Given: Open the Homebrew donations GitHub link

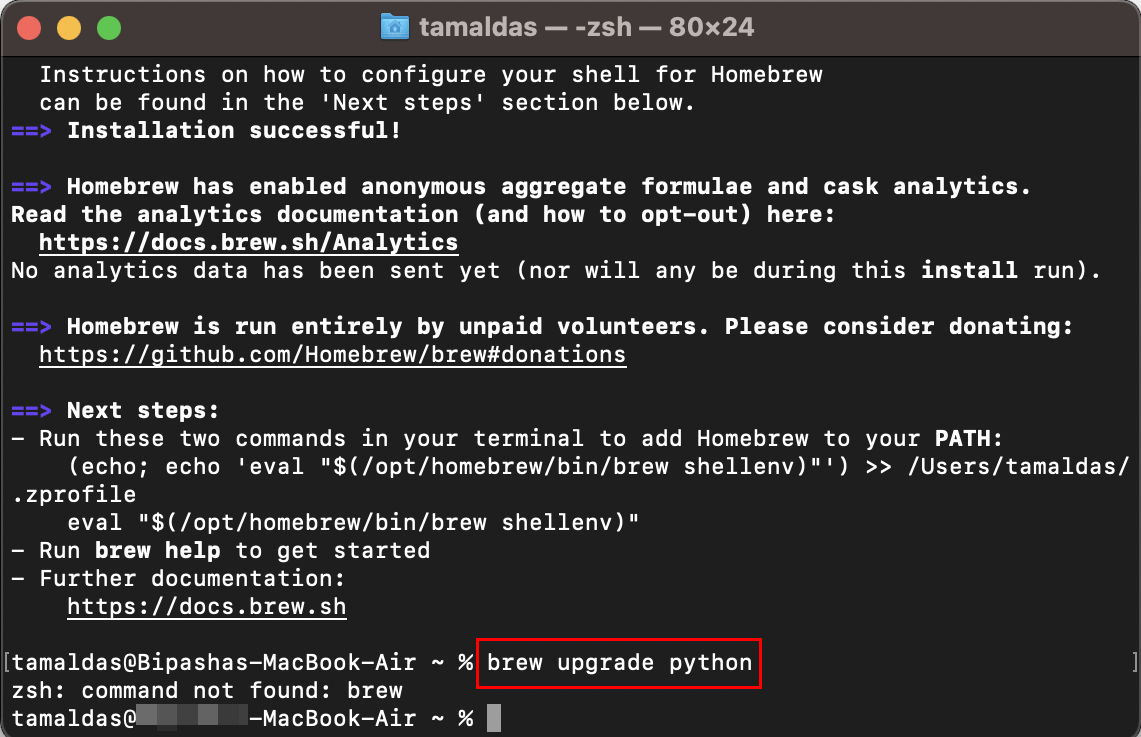Looking at the screenshot, I should 331,354.
